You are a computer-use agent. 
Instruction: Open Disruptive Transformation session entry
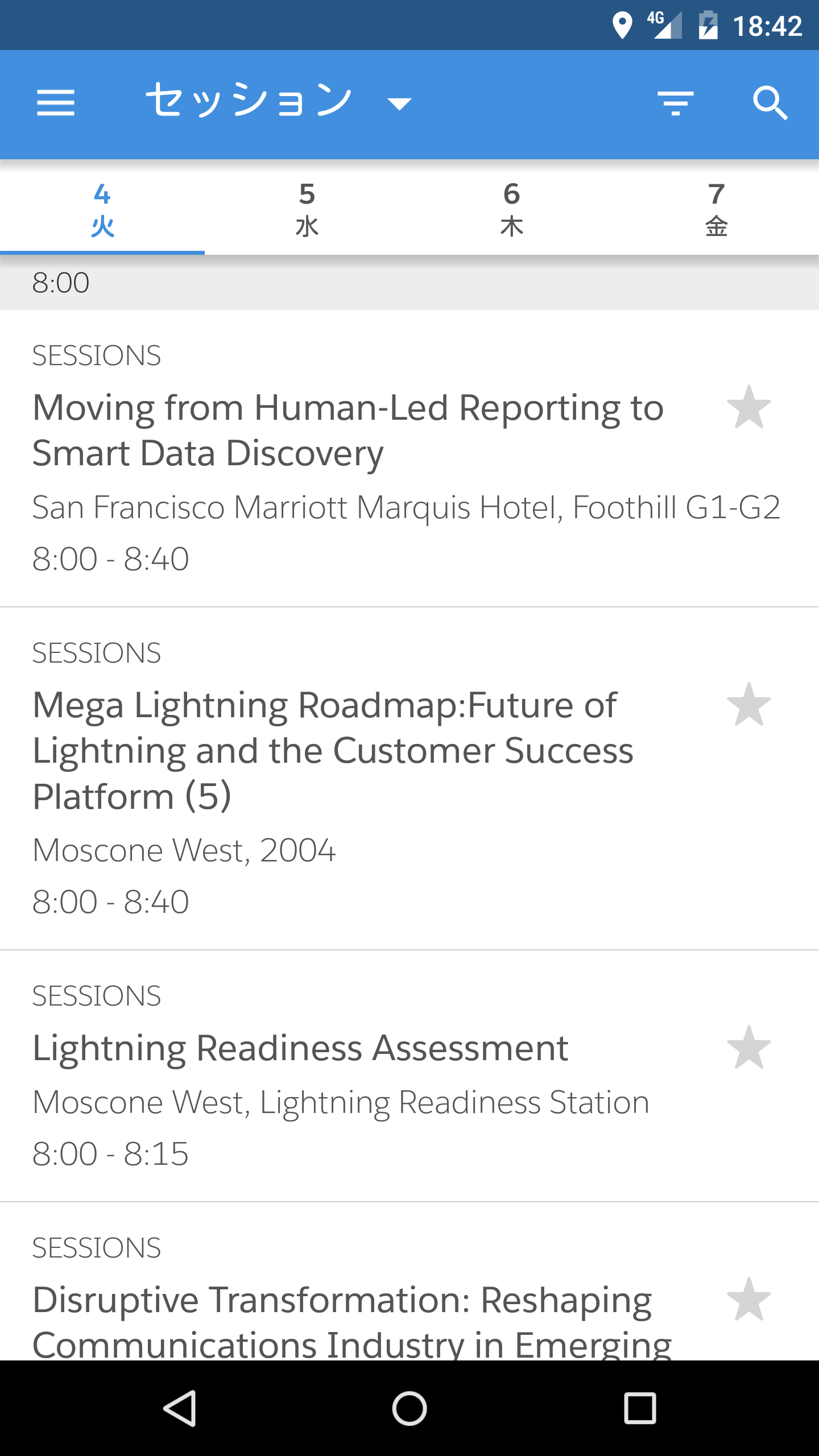[409, 1282]
